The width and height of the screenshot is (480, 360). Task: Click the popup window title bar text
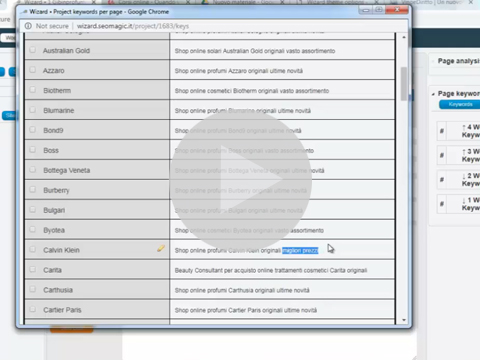[x=99, y=12]
